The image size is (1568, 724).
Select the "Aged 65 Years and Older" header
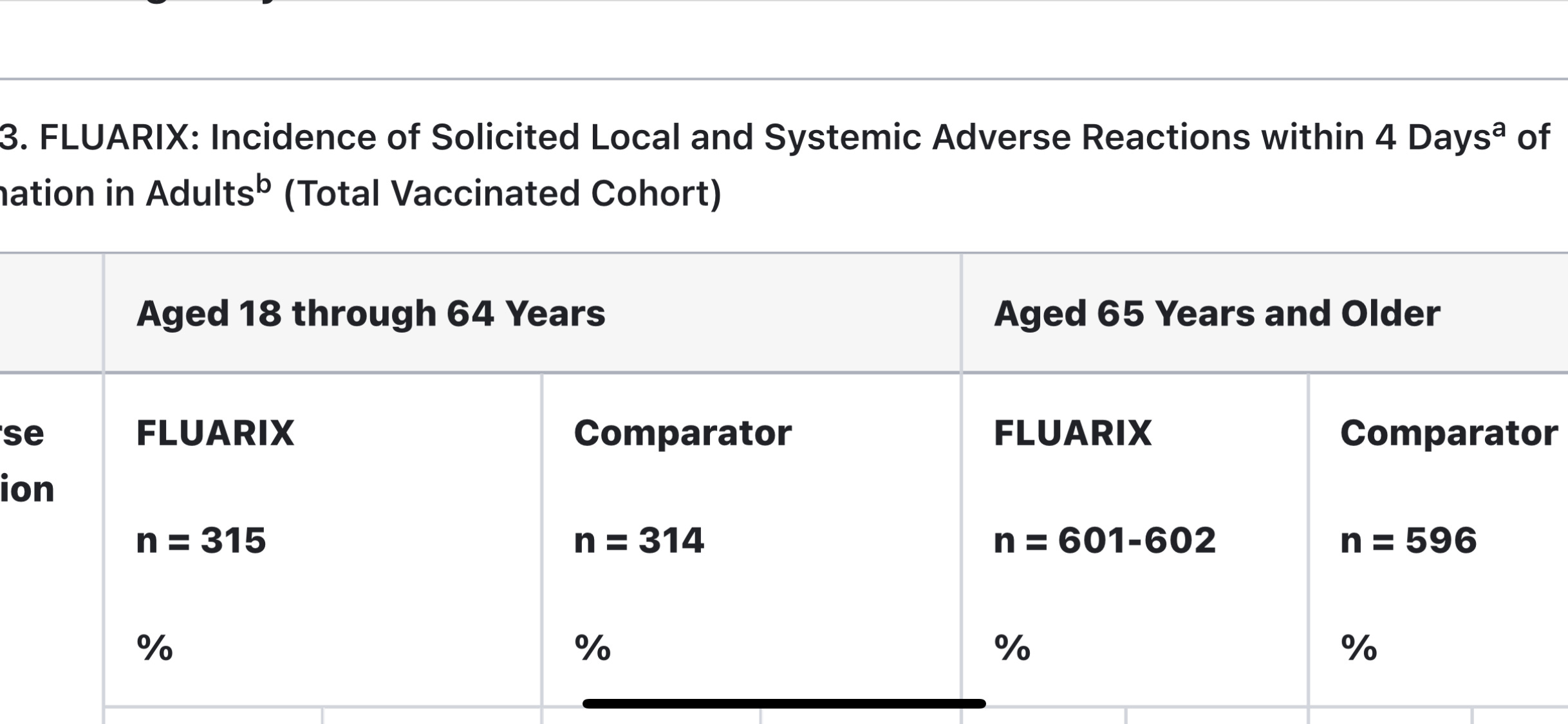click(x=1217, y=314)
